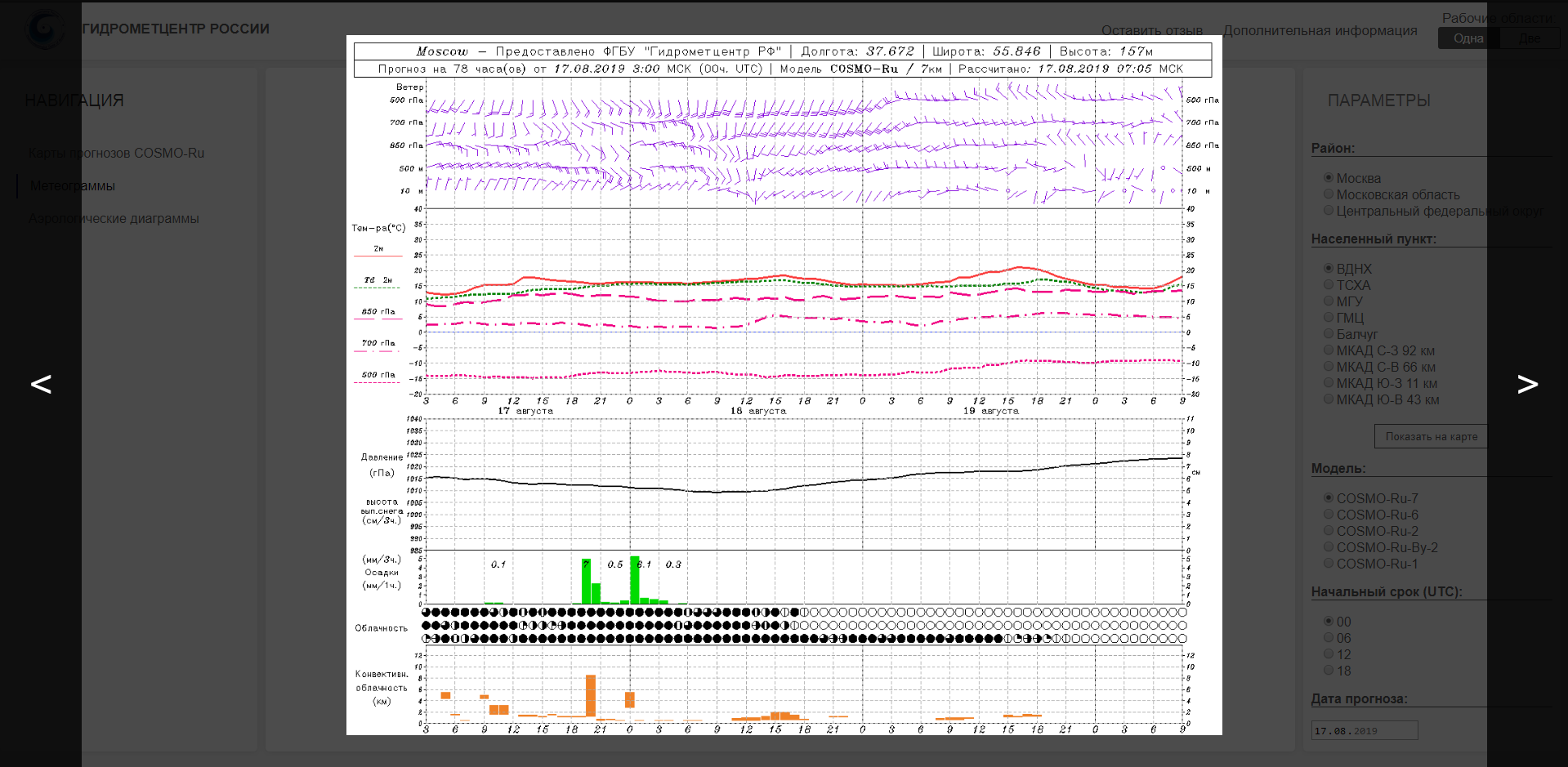This screenshot has height=767, width=1568.
Task: Open Аэрологические диаграммы navigation item
Action: click(x=114, y=218)
